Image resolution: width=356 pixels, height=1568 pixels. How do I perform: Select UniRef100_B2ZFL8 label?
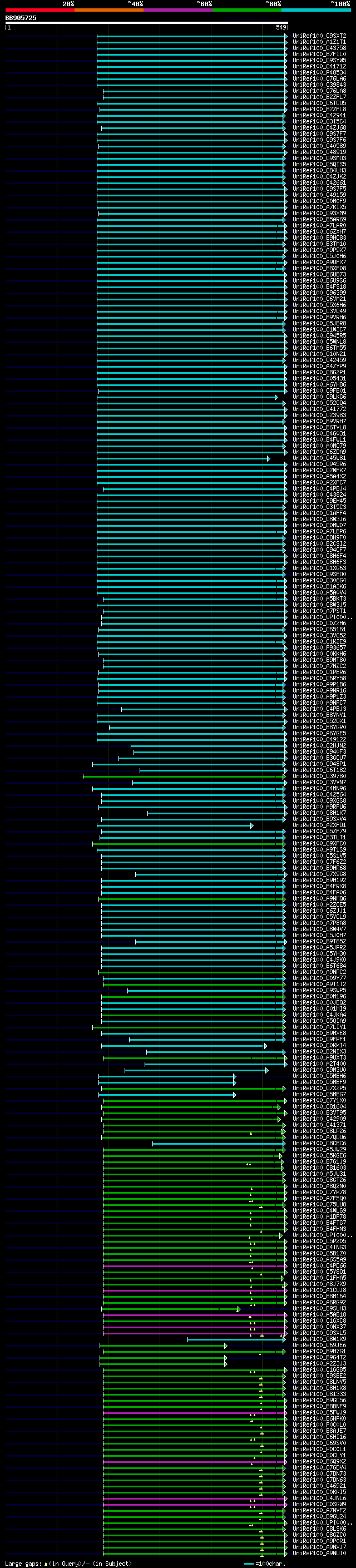(319, 109)
